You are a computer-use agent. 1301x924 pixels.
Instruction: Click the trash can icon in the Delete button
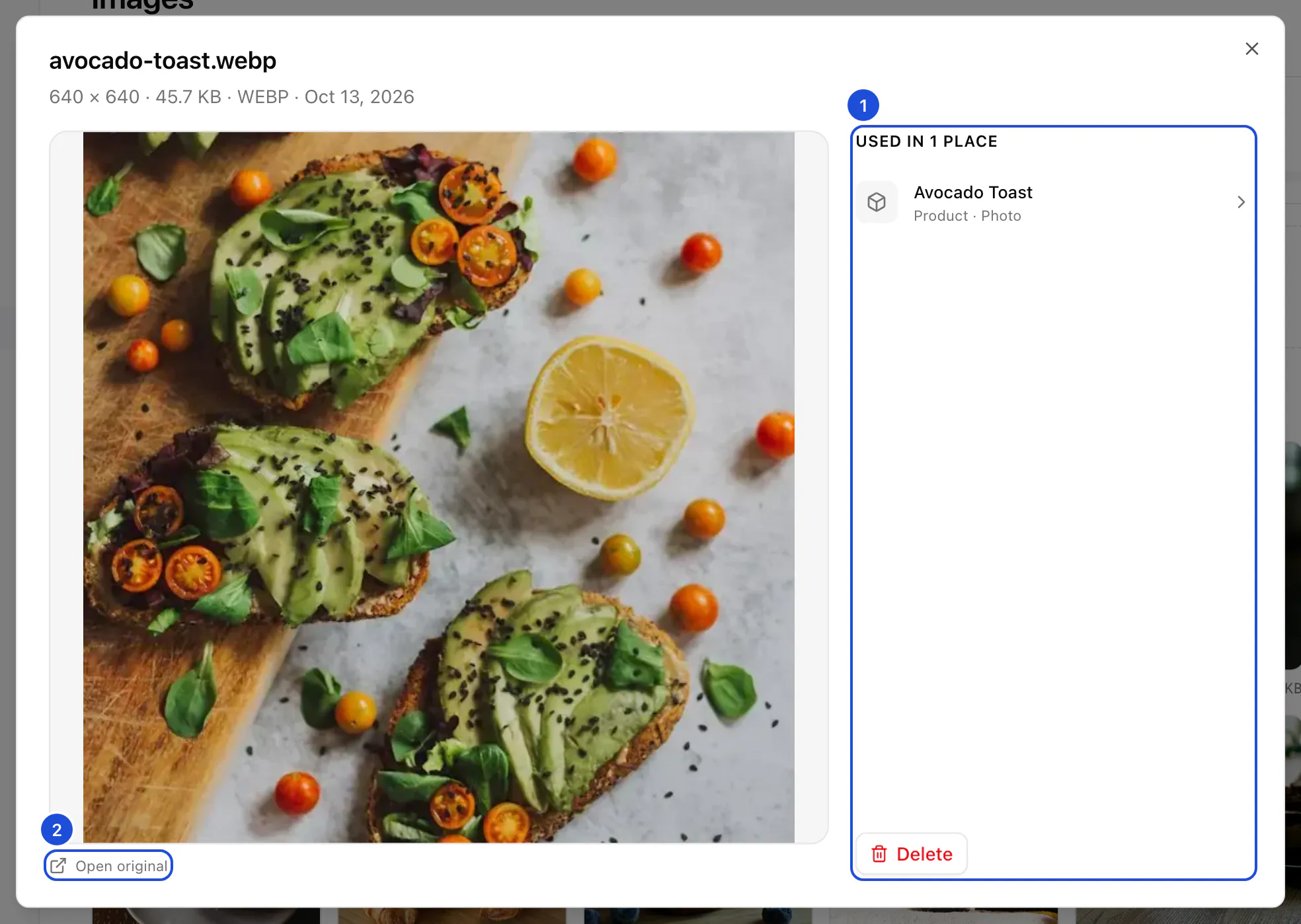[x=879, y=854]
